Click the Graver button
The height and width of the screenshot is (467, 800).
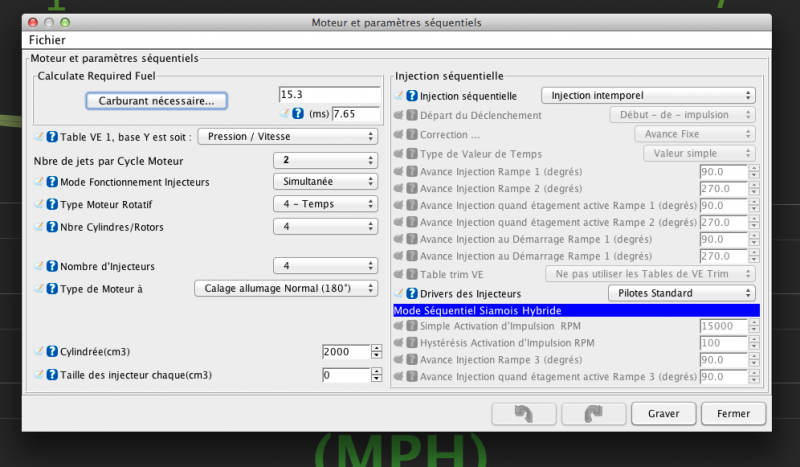coord(663,413)
